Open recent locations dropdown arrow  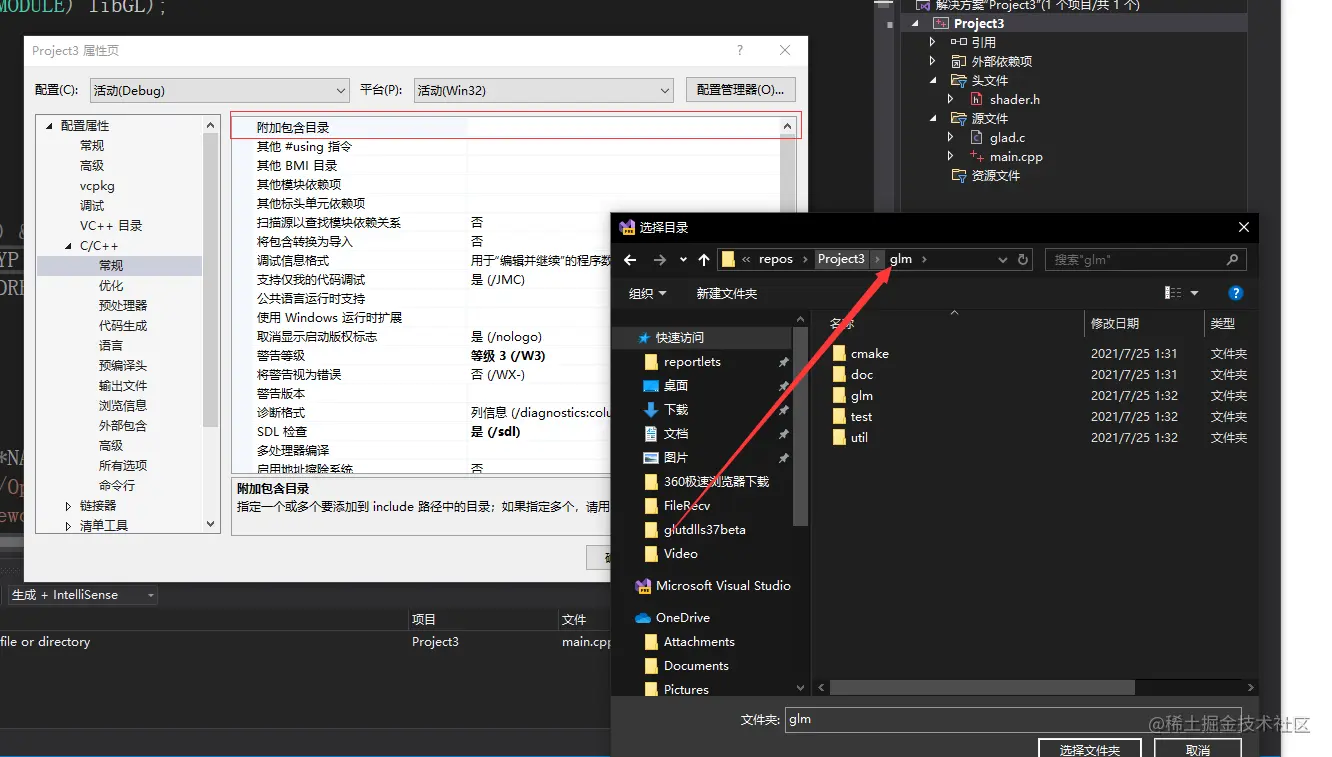(x=683, y=259)
